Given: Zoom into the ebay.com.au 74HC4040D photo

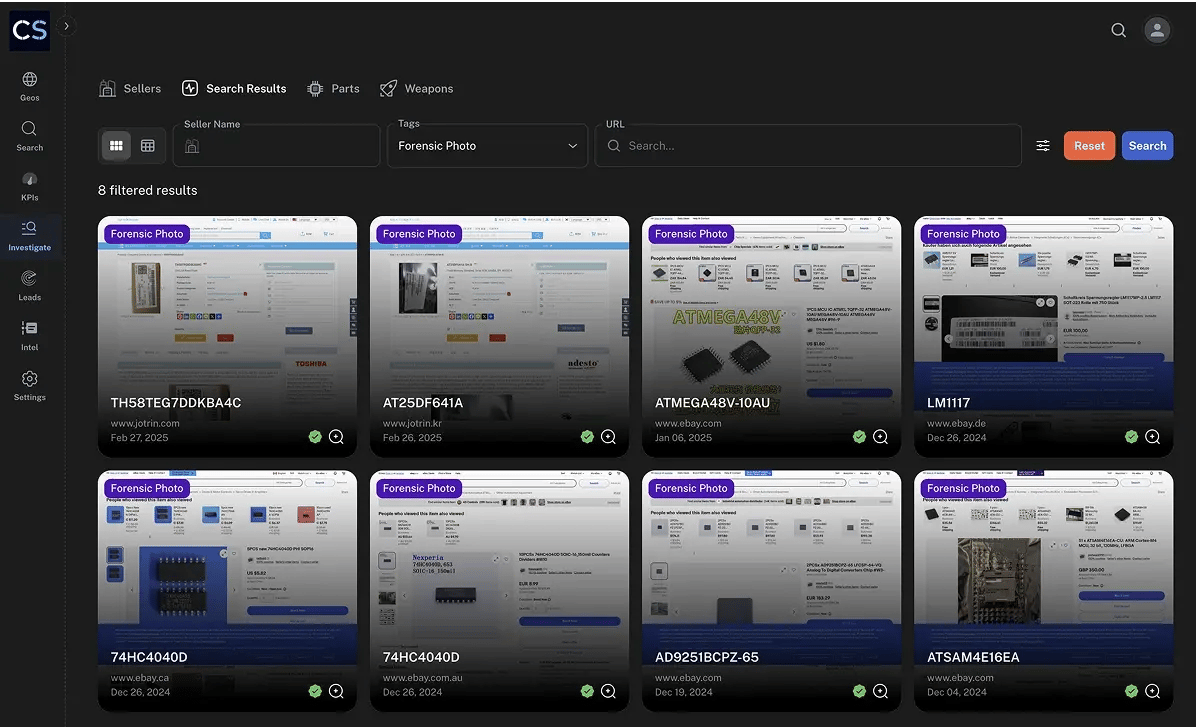Looking at the screenshot, I should (608, 691).
